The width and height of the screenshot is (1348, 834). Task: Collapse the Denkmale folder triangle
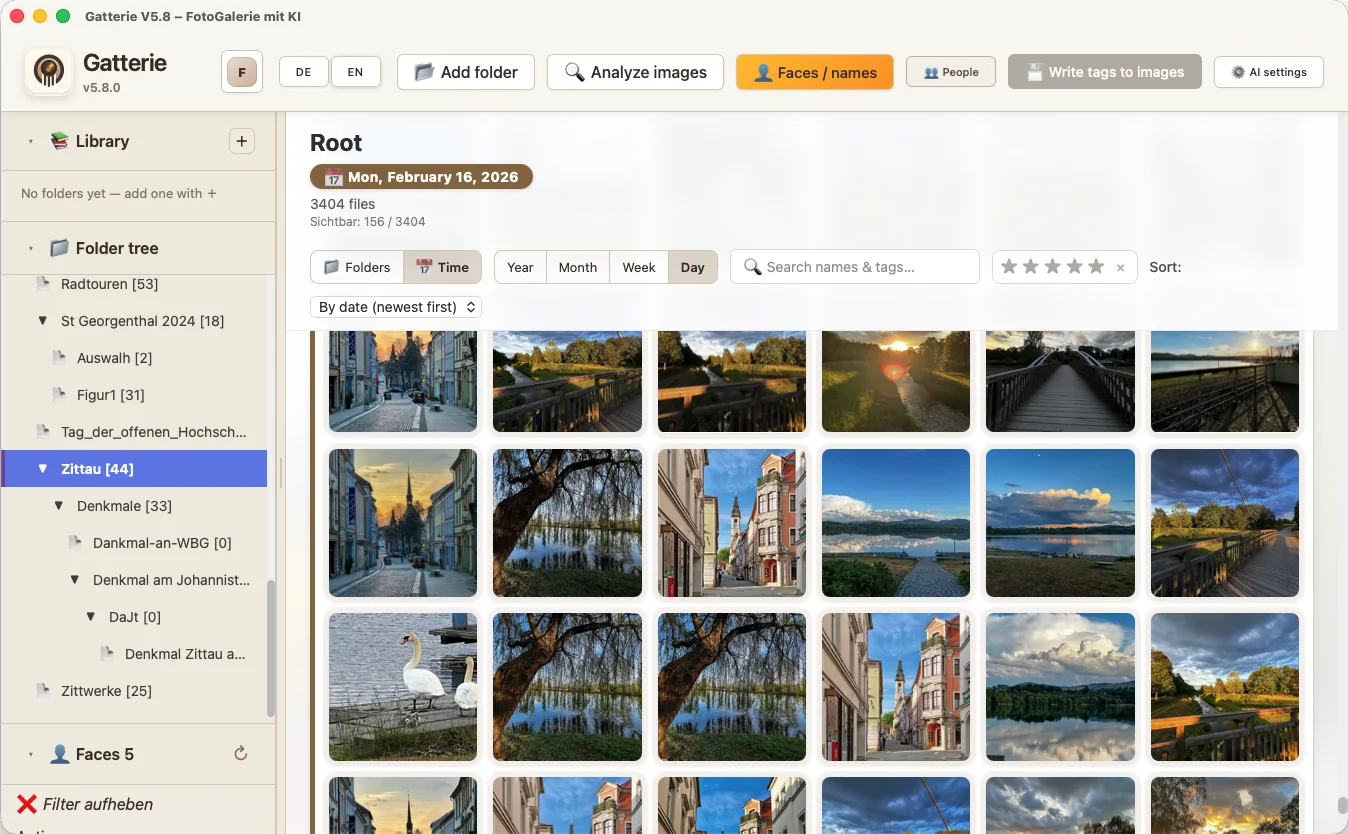(59, 506)
